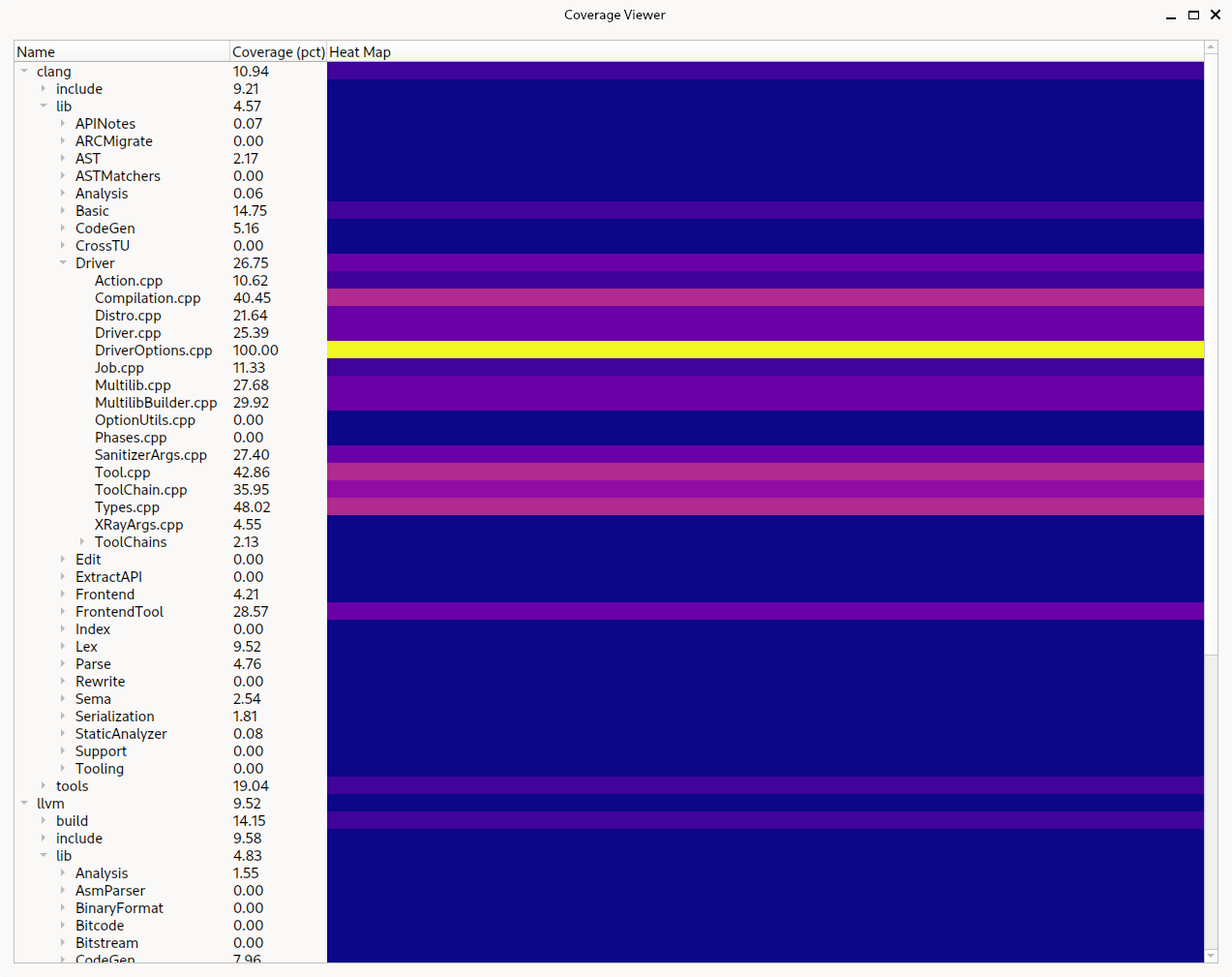The width and height of the screenshot is (1232, 977).
Task: Click the Heat Map column header
Action: [x=766, y=51]
